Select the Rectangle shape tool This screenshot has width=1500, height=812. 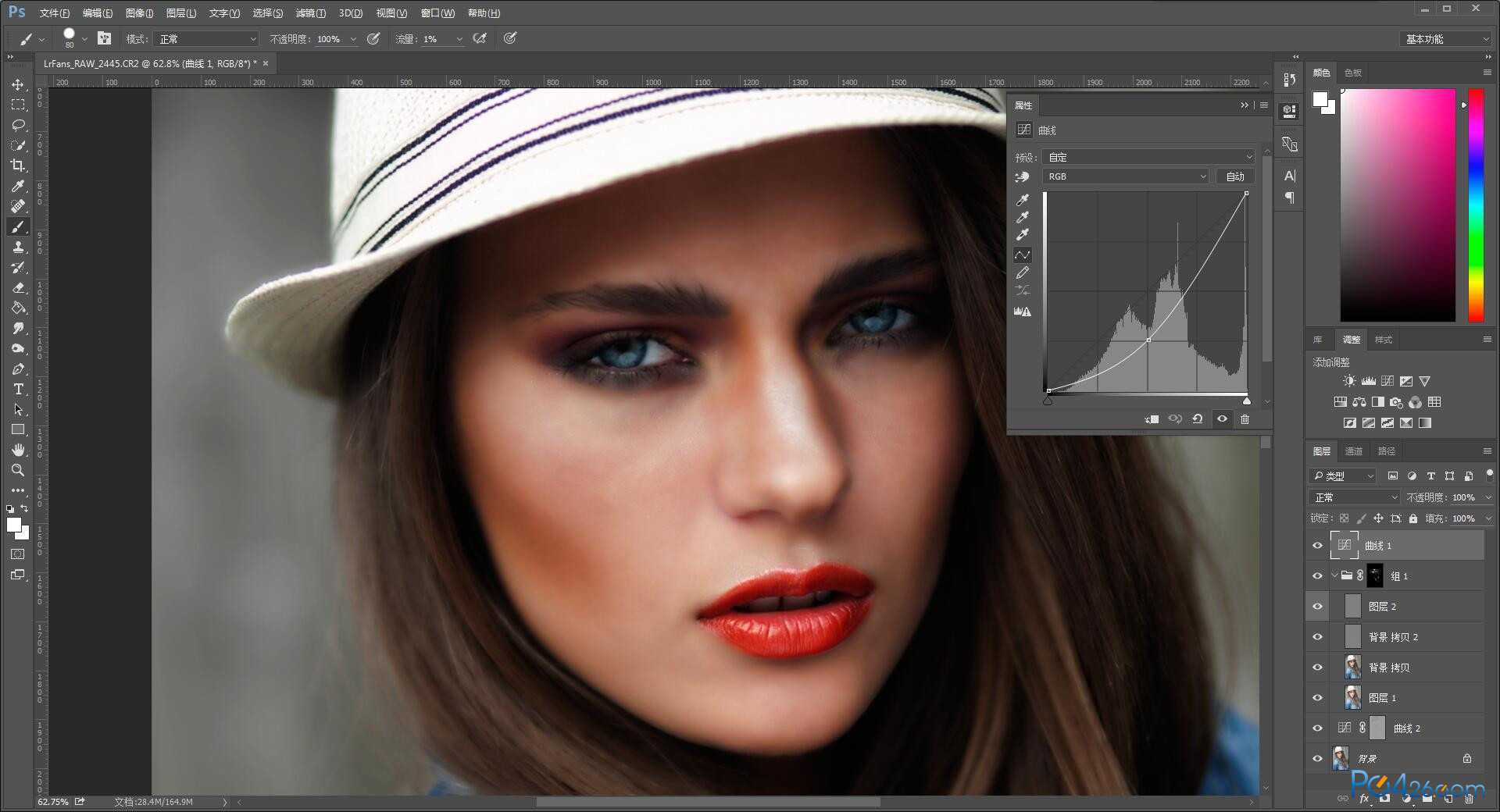coord(18,429)
